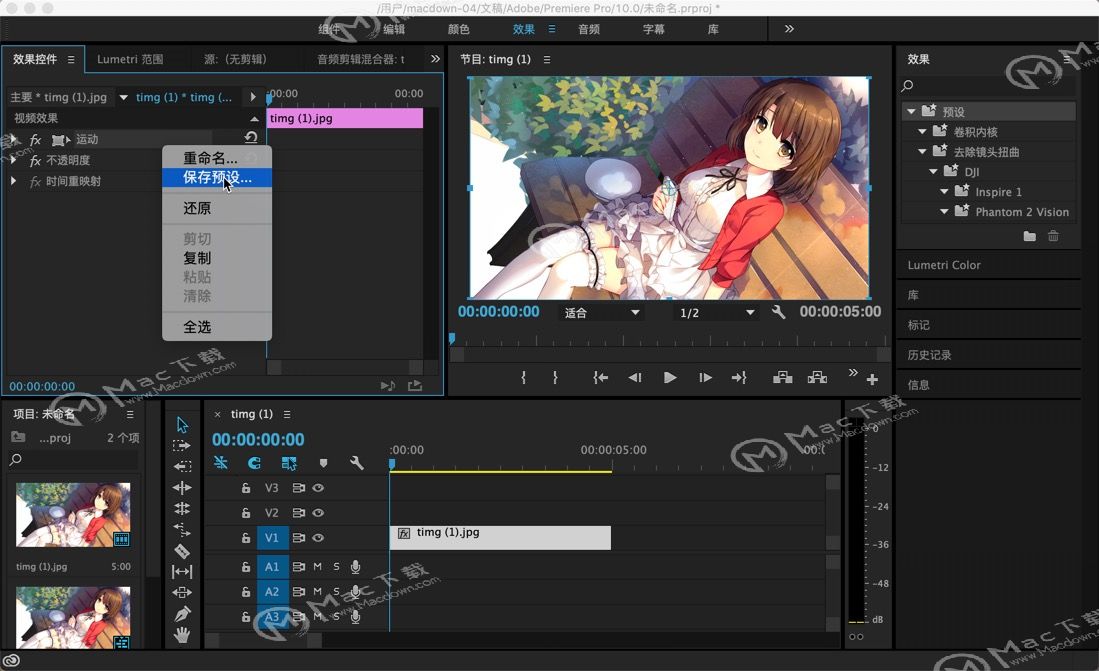Select the Pen tool
Screen dimensions: 1099x671
point(182,614)
